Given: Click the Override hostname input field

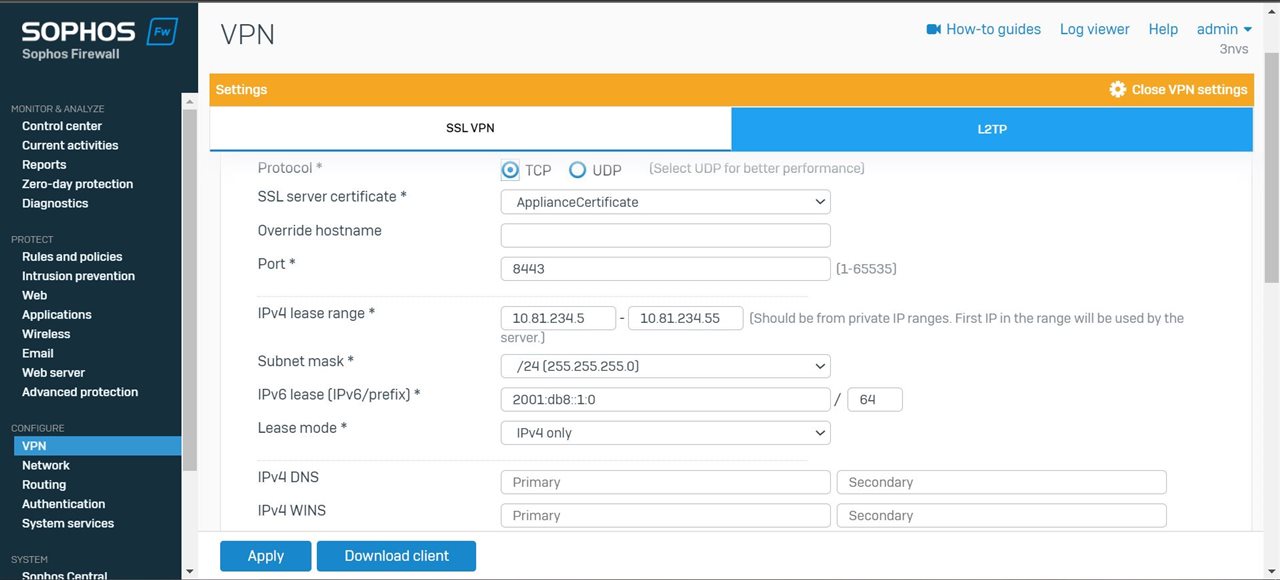Looking at the screenshot, I should [x=665, y=235].
